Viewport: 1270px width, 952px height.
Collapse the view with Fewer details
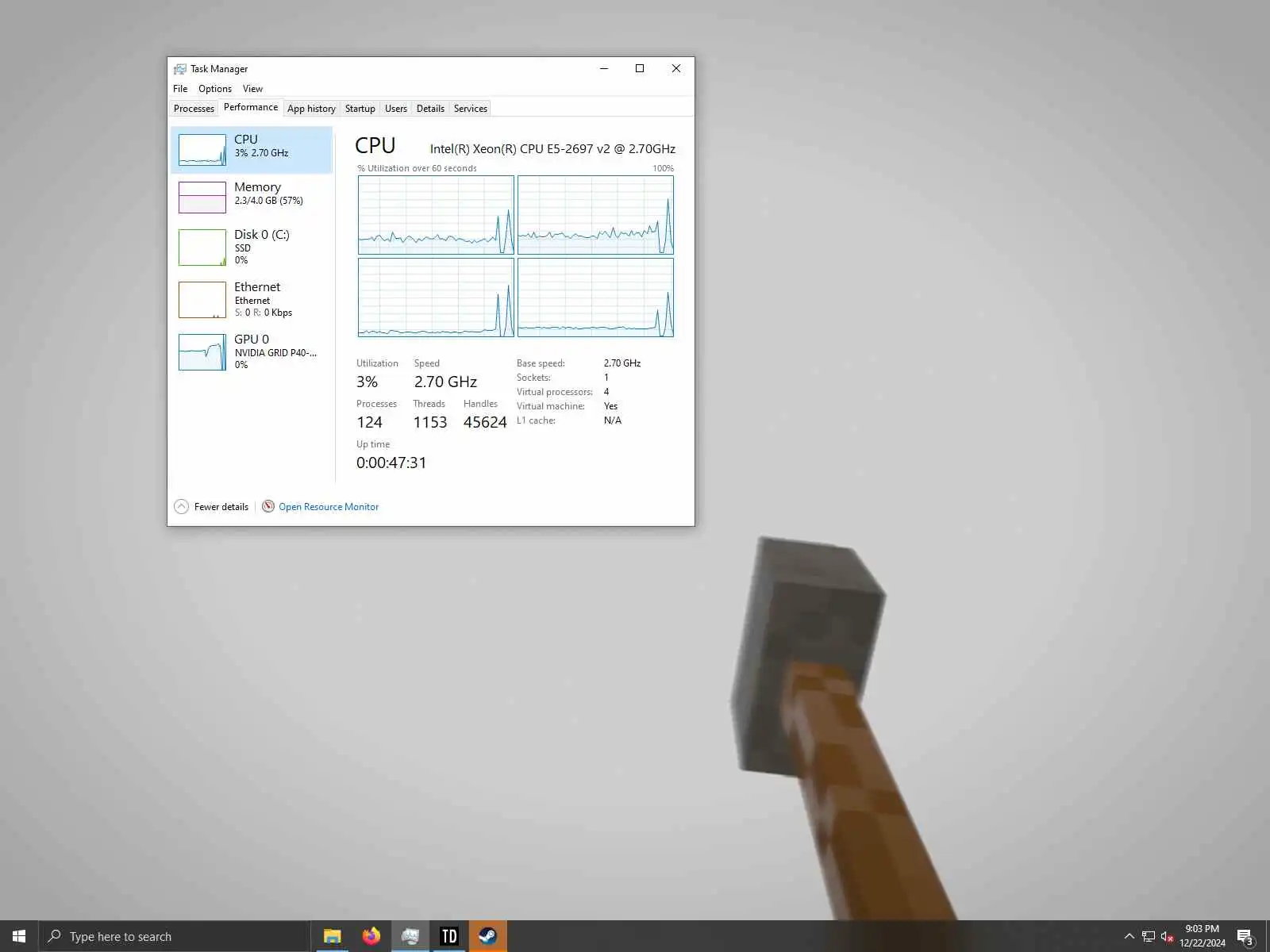tap(211, 507)
